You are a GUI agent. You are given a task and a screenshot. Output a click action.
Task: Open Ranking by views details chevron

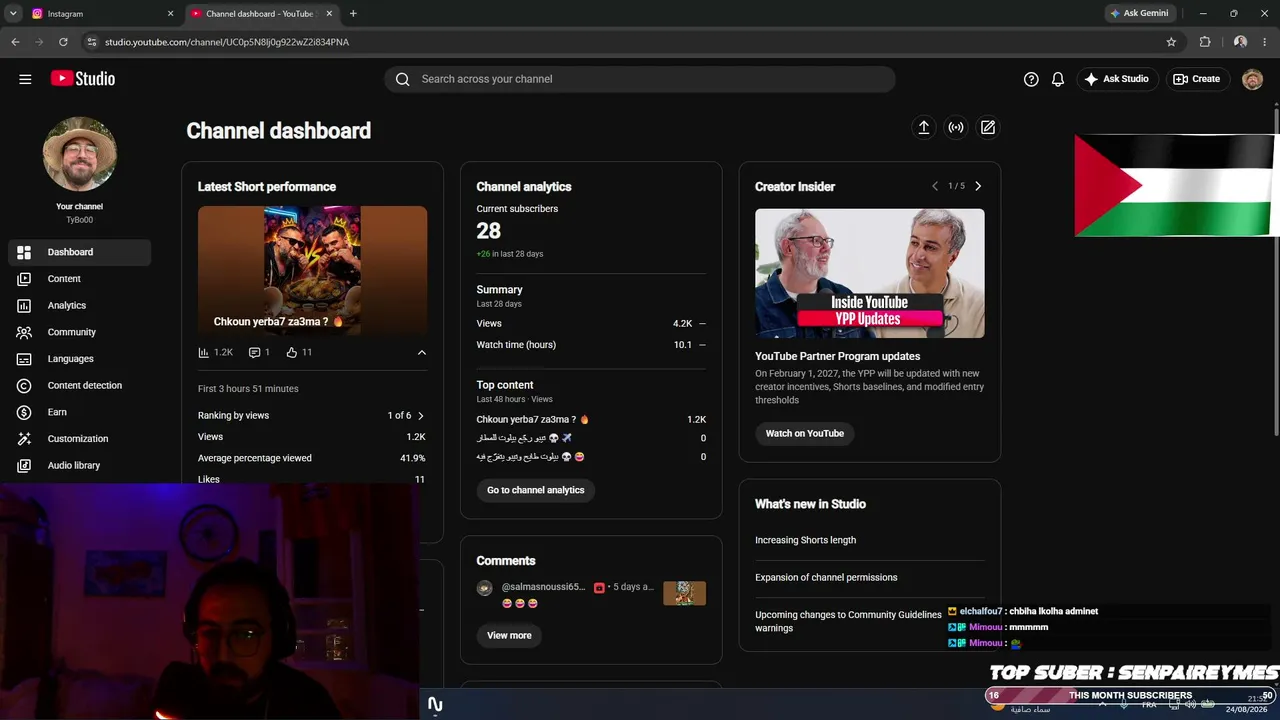[x=420, y=416]
